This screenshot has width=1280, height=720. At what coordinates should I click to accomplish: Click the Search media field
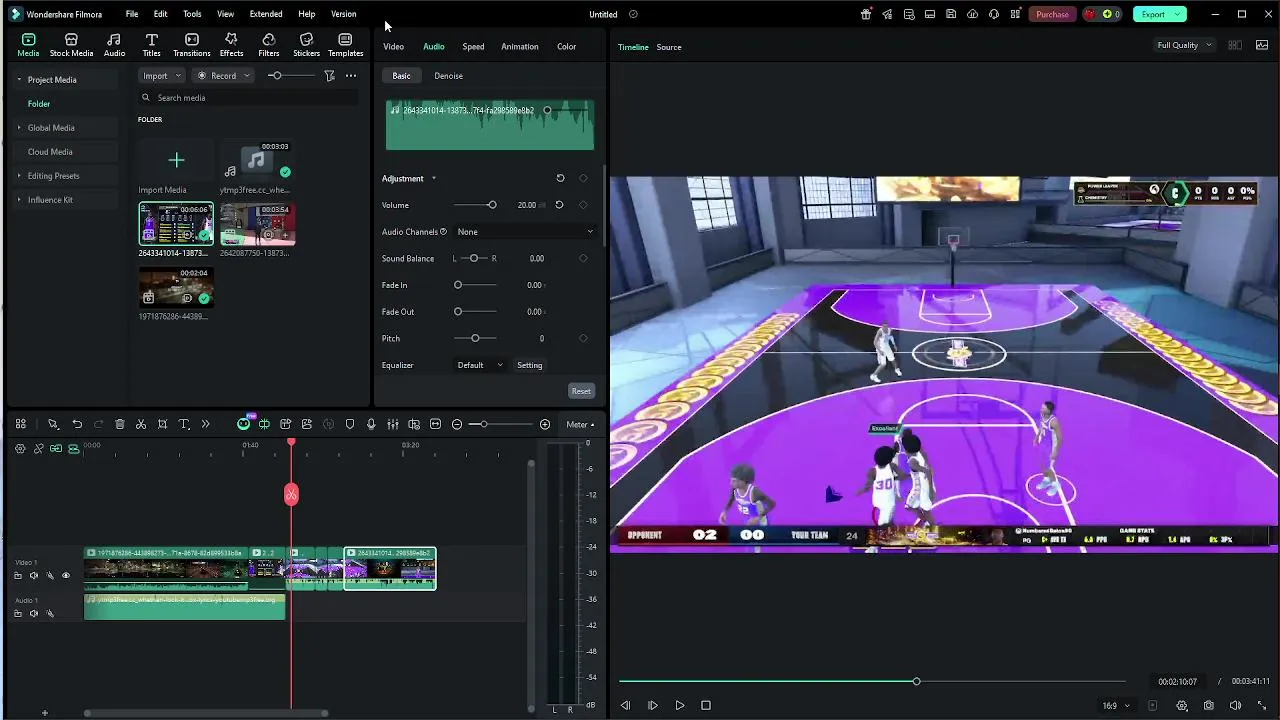(x=247, y=98)
